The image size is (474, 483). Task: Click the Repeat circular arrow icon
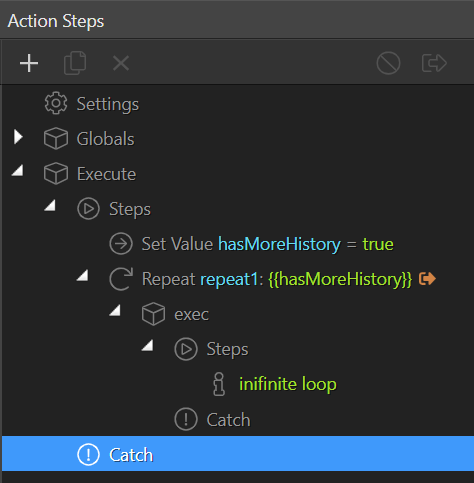[x=121, y=279]
